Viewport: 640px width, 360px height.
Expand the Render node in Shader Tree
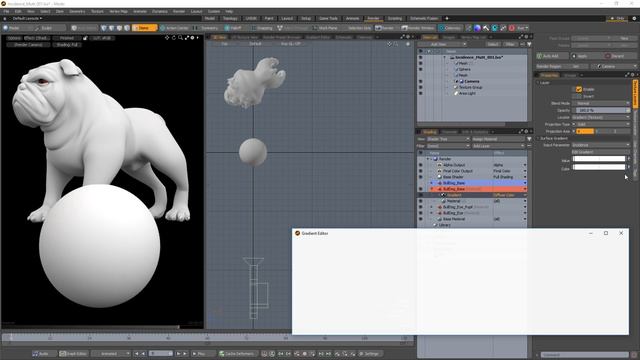tap(428, 159)
